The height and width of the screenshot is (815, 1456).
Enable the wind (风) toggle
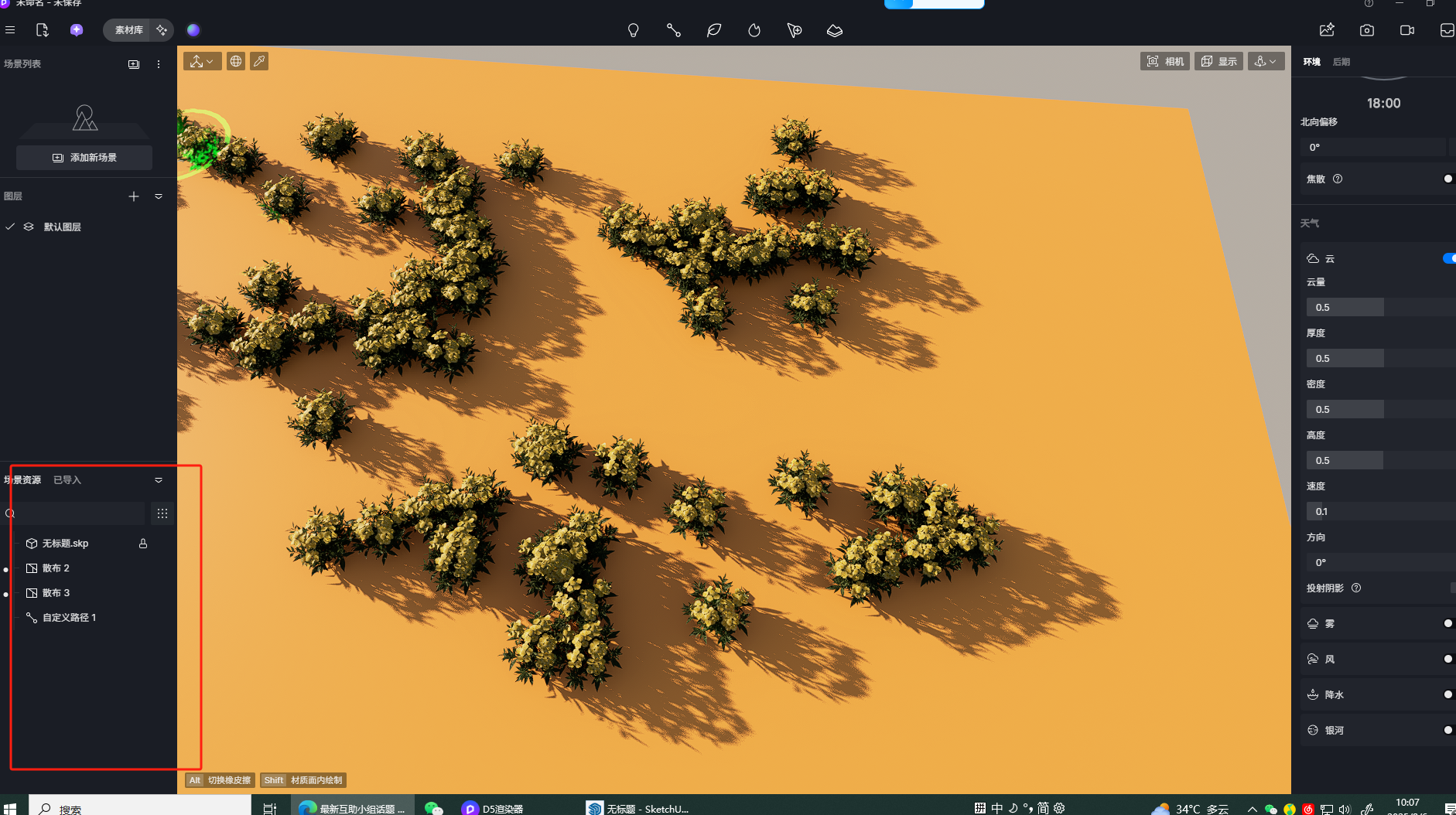pos(1447,659)
